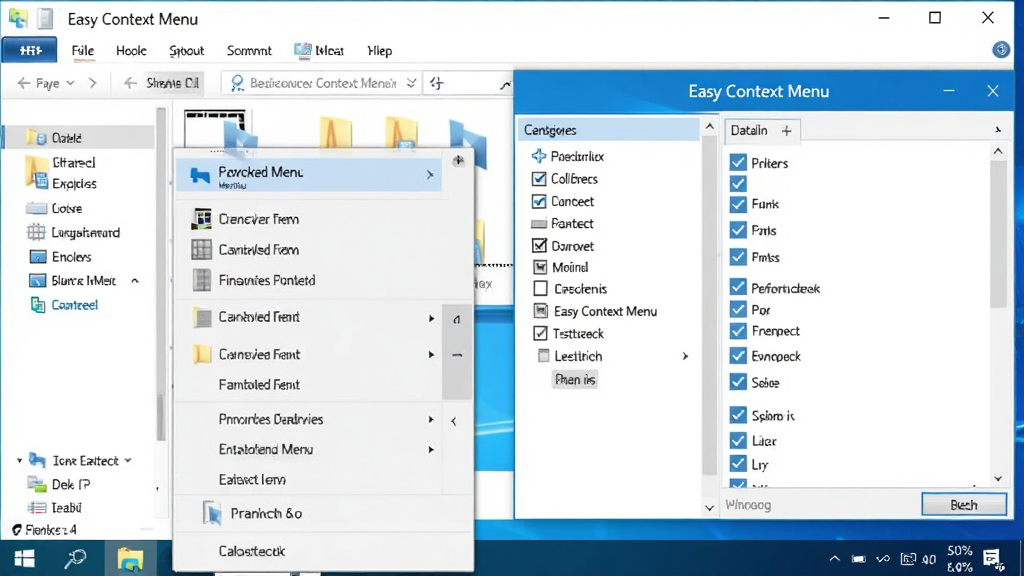Select the Crenever Fern context menu item
Image resolution: width=1024 pixels, height=576 pixels.
[x=259, y=219]
